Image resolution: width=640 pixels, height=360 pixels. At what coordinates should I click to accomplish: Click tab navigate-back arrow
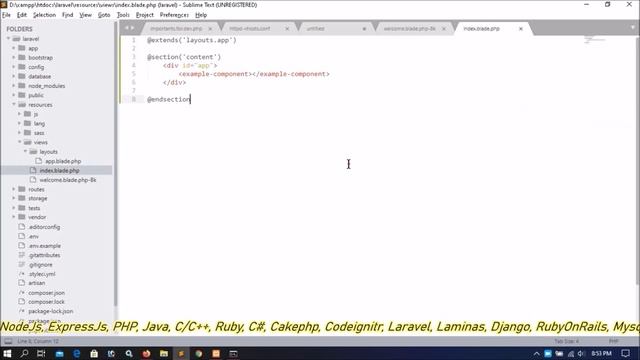pyautogui.click(x=127, y=28)
